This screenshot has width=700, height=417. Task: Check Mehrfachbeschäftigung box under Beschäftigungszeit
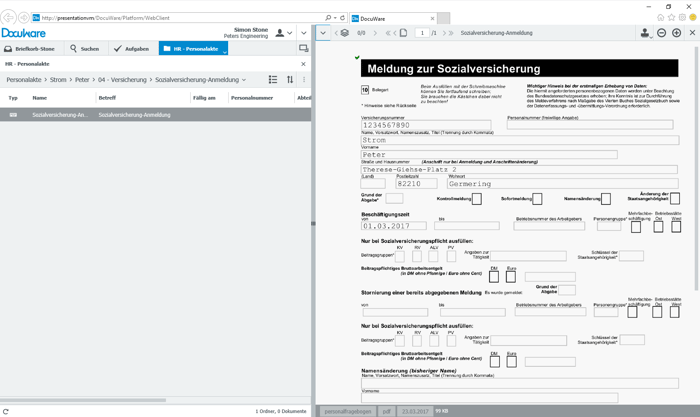tap(636, 227)
